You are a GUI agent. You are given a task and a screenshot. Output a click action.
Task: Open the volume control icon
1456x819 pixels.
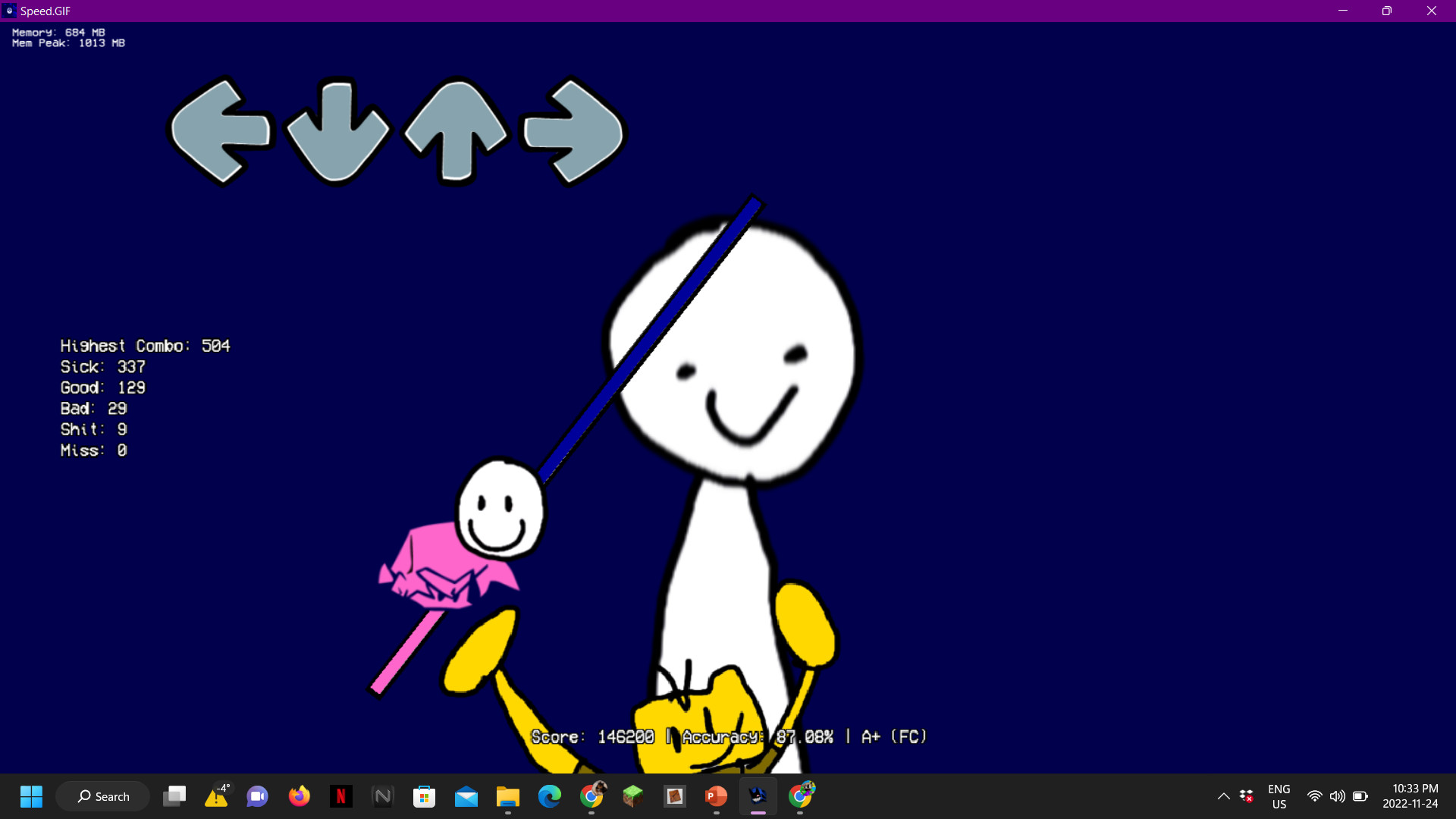1338,796
